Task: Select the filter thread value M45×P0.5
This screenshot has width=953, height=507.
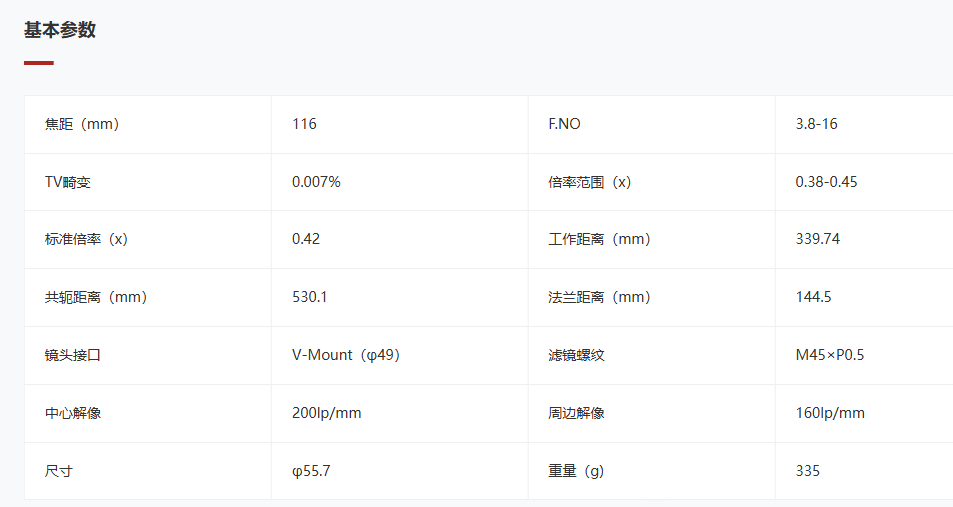Action: point(830,355)
